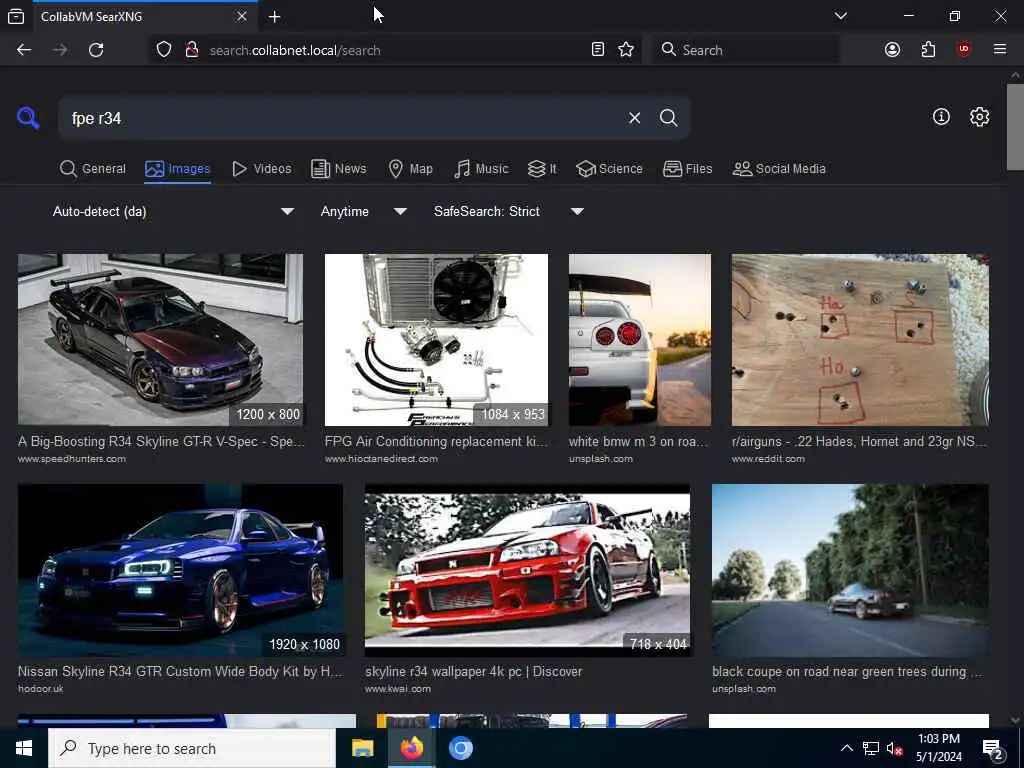Open the extensions puzzle icon
Viewport: 1024px width, 768px height.
coord(928,50)
